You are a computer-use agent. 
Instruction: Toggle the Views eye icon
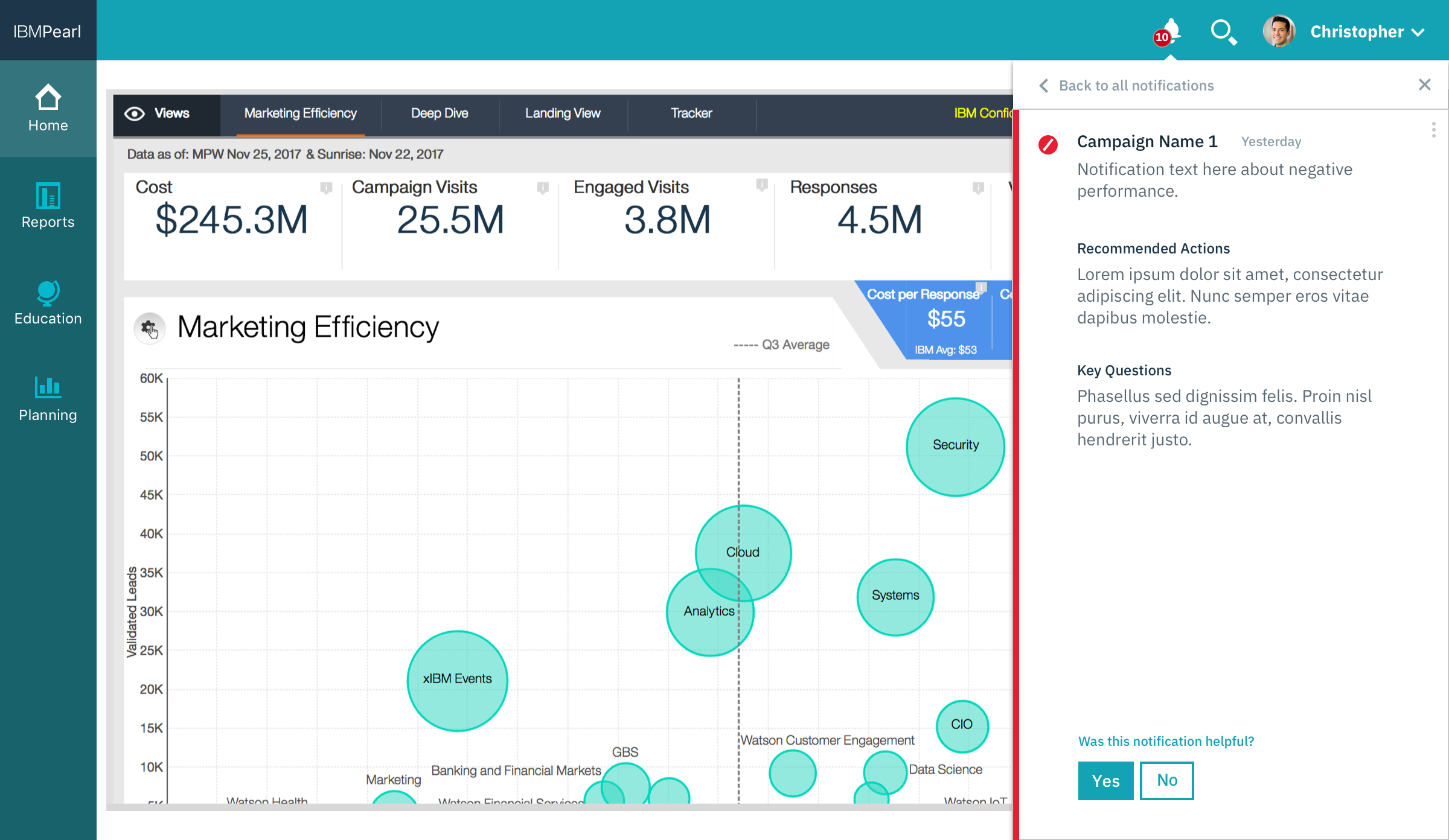135,113
